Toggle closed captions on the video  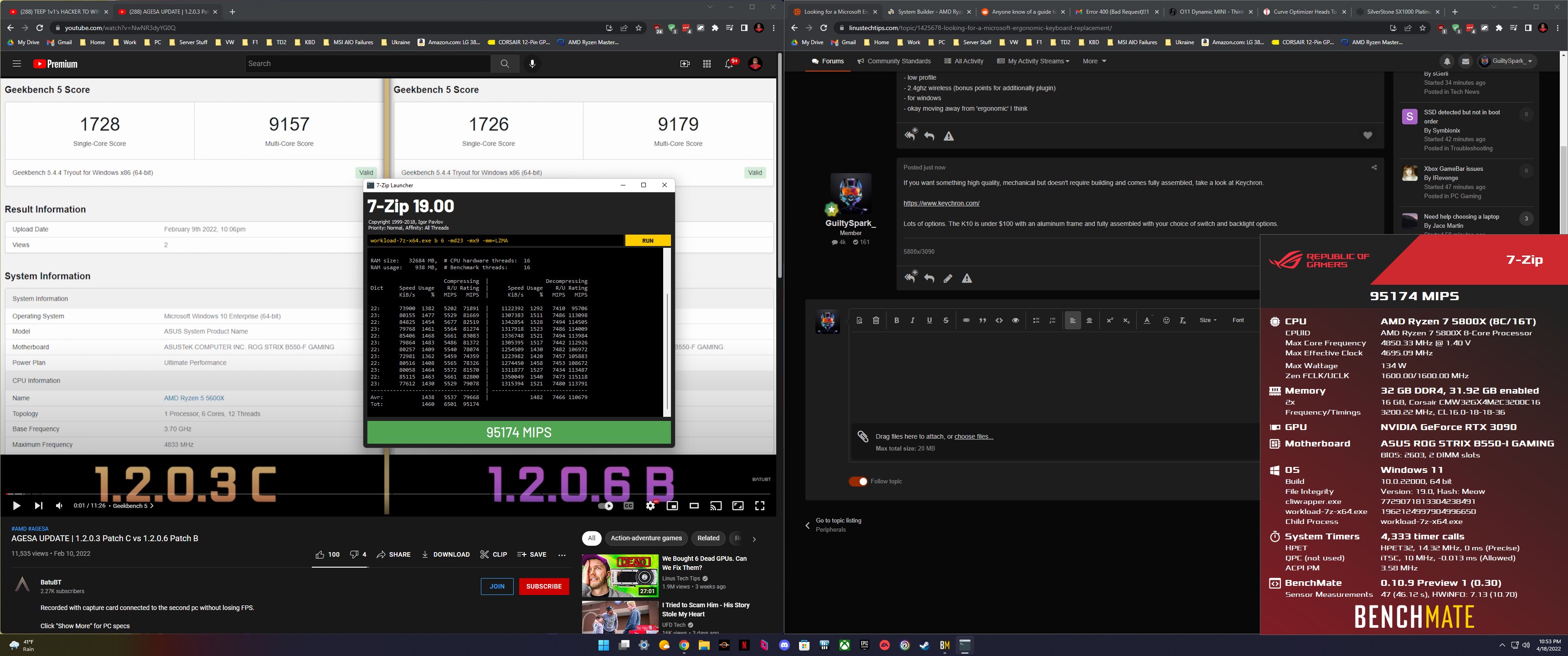click(x=628, y=505)
